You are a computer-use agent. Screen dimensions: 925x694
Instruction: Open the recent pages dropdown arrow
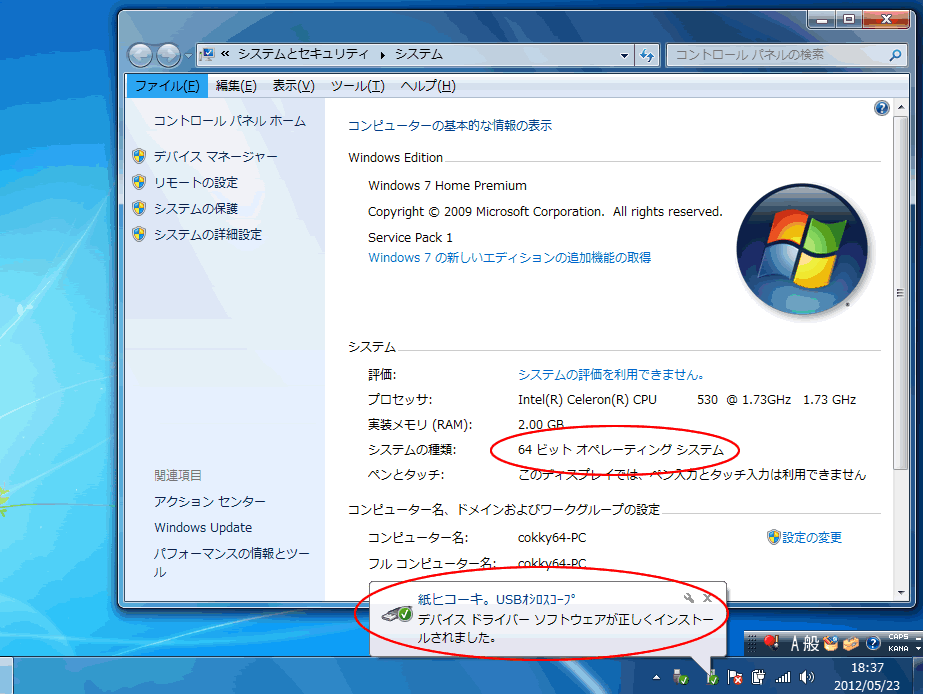pos(188,55)
